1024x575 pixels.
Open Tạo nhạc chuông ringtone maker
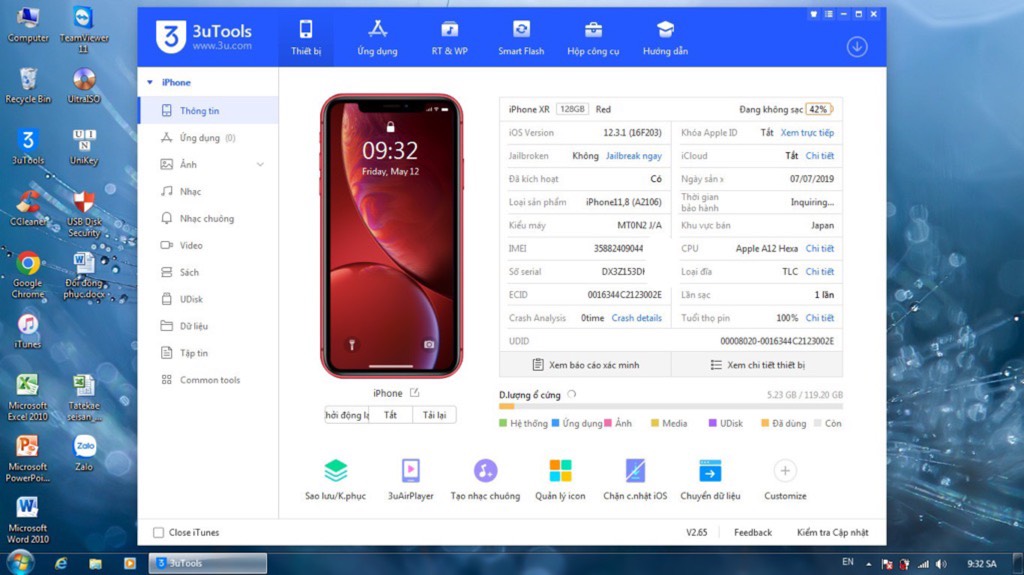[485, 471]
